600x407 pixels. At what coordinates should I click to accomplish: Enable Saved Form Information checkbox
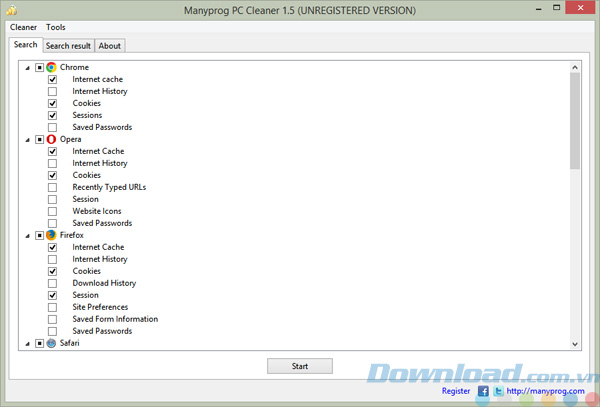pos(52,319)
